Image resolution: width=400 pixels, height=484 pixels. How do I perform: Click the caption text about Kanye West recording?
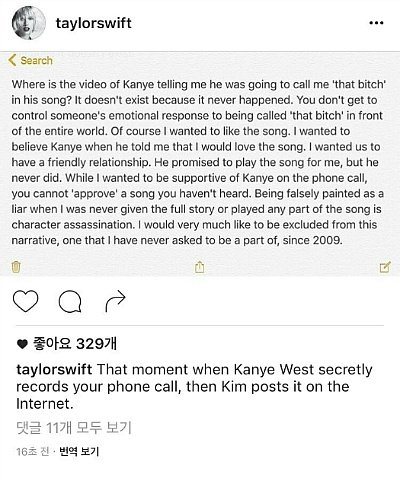[194, 387]
